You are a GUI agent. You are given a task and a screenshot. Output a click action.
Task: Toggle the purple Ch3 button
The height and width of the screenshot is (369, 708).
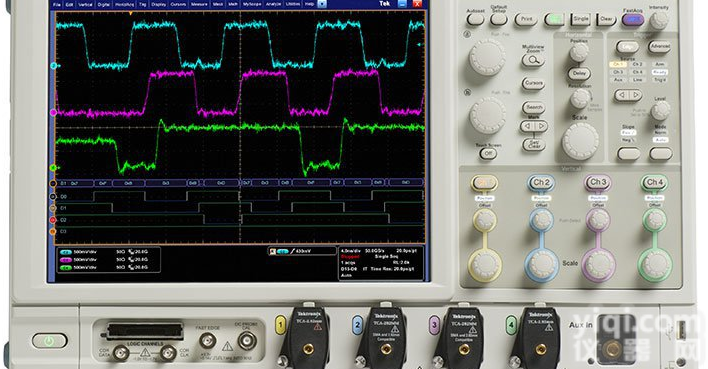(598, 182)
